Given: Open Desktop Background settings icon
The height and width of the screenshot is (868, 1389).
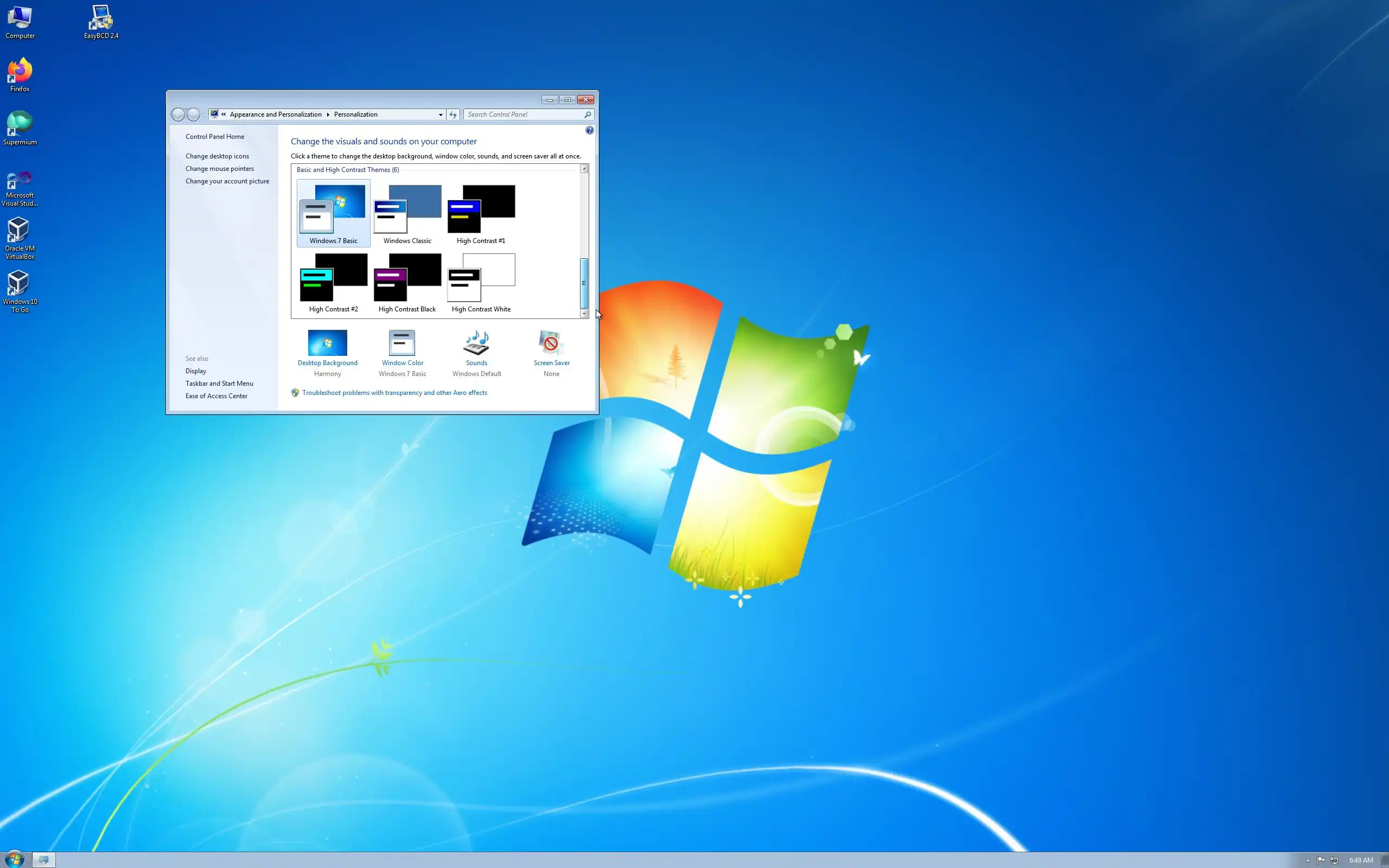Looking at the screenshot, I should 327,343.
